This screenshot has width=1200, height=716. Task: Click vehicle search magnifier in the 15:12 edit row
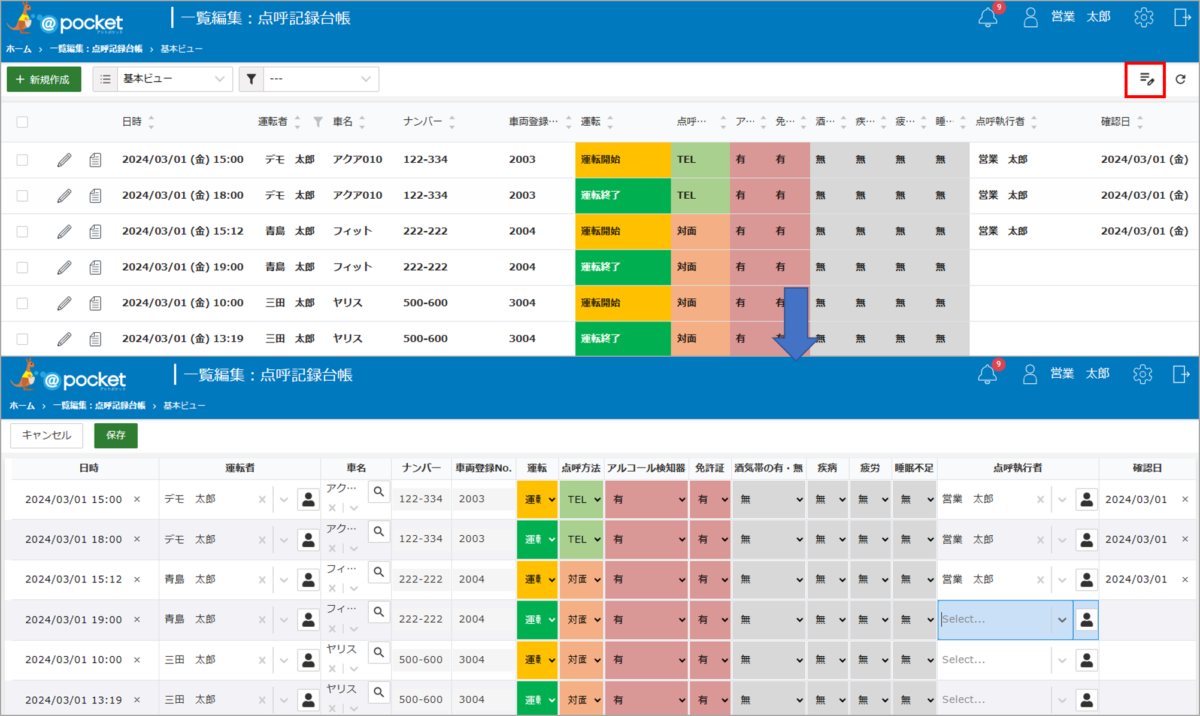coord(378,572)
